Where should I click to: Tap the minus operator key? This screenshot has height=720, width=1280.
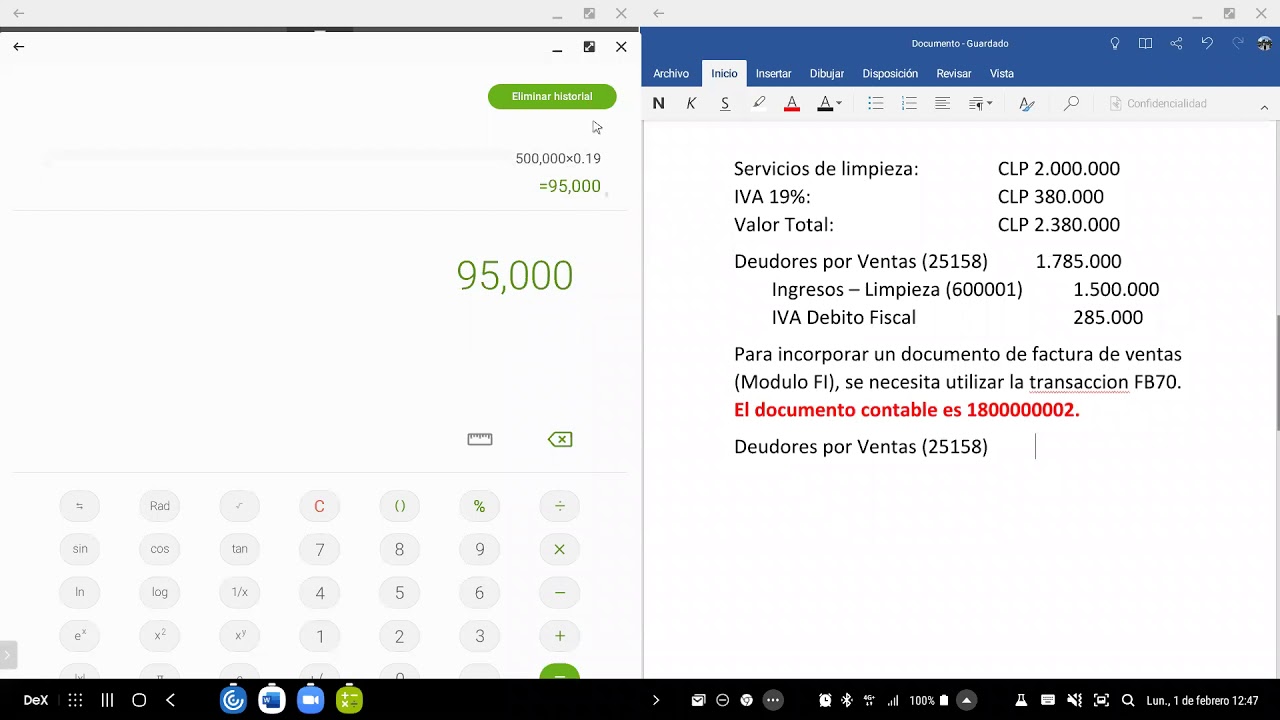coord(559,592)
